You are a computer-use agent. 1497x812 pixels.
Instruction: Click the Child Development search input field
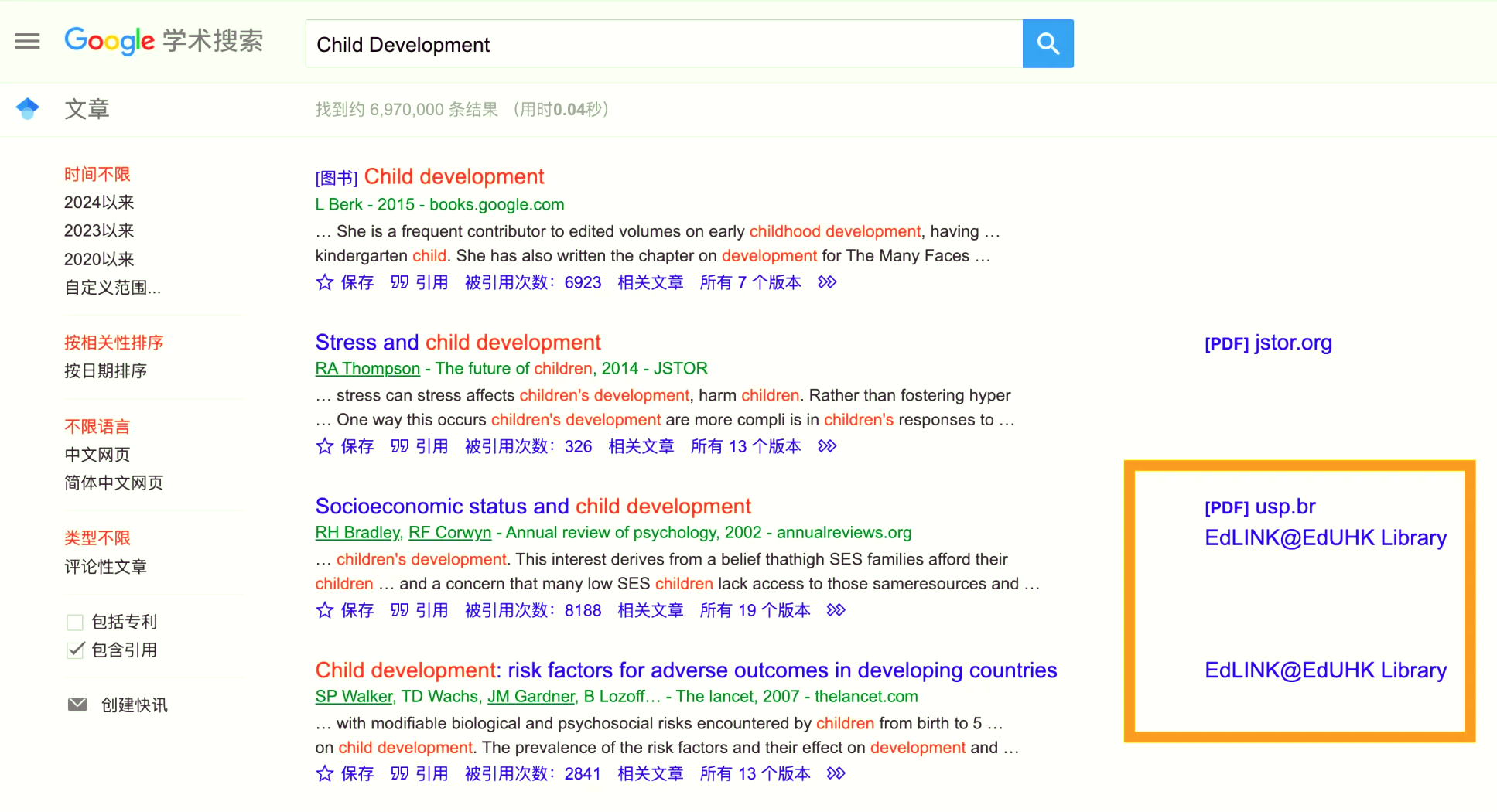tap(664, 44)
